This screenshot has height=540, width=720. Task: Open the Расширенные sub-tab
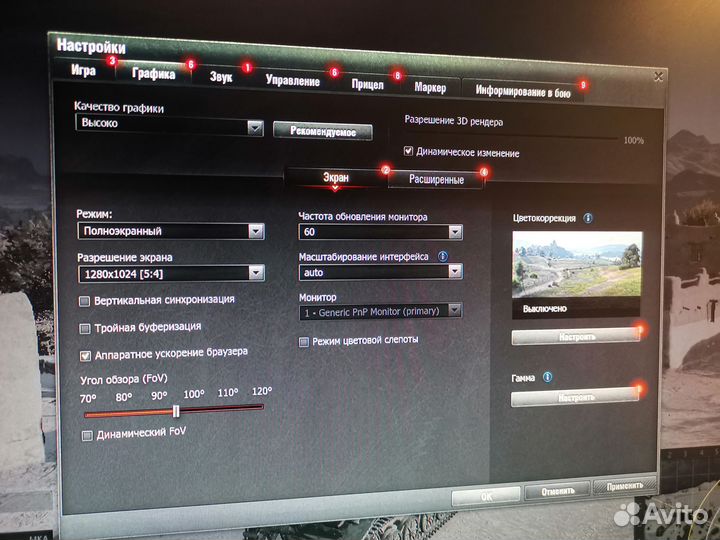tap(436, 180)
